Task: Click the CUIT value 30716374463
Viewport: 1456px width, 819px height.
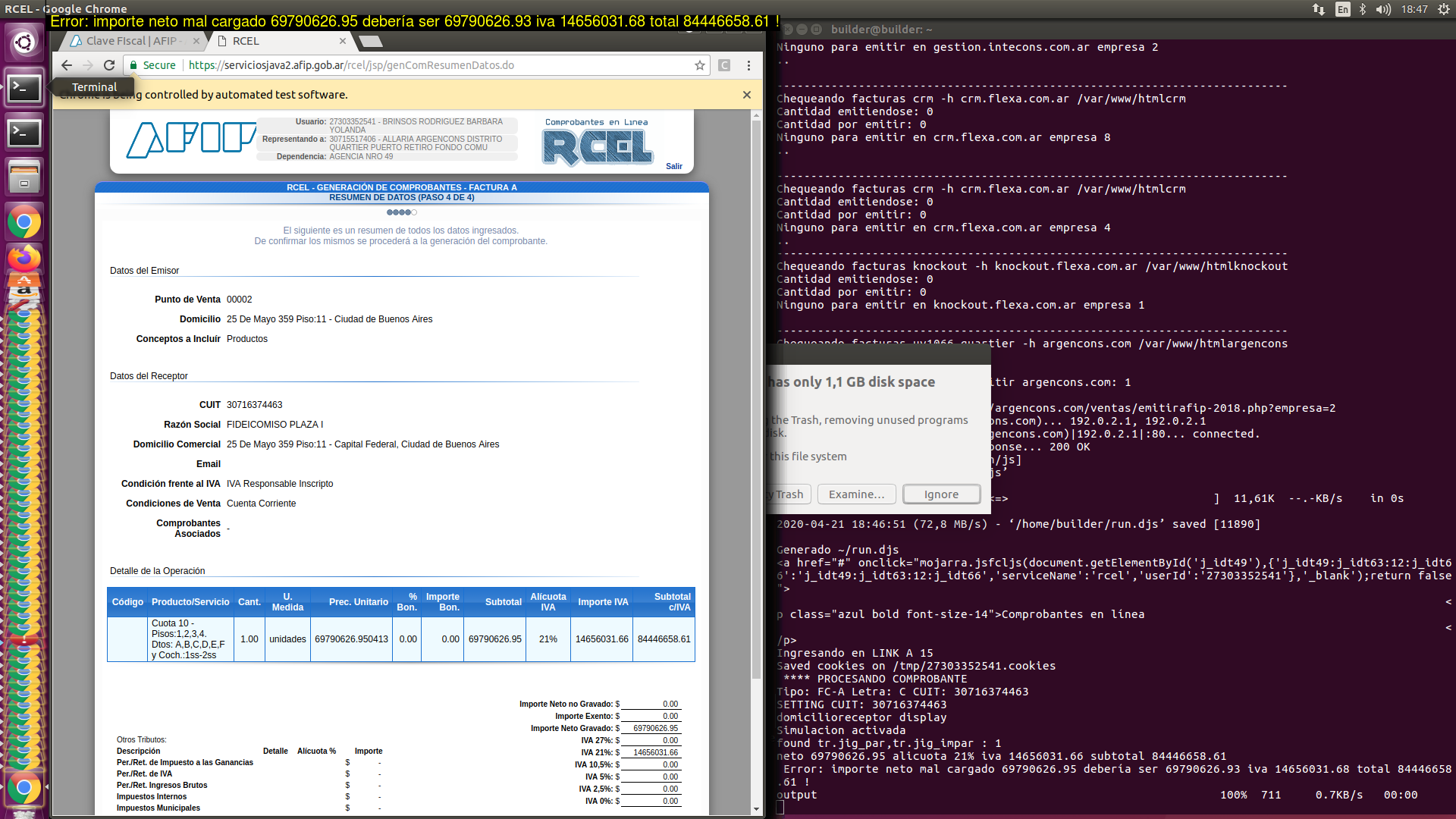Action: point(254,405)
